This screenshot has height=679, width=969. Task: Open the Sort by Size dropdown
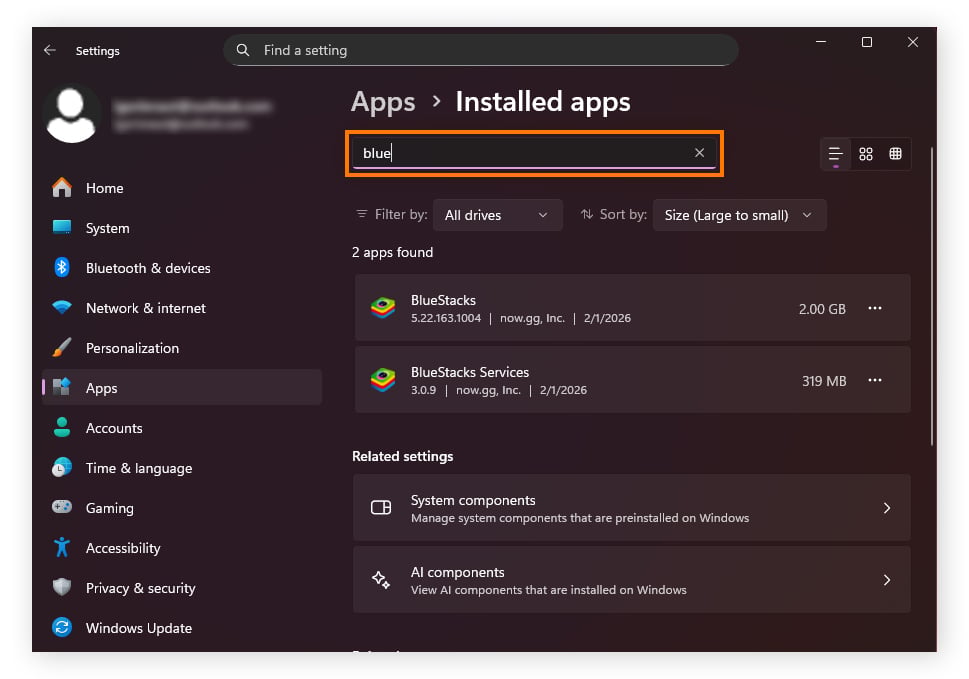pos(739,215)
